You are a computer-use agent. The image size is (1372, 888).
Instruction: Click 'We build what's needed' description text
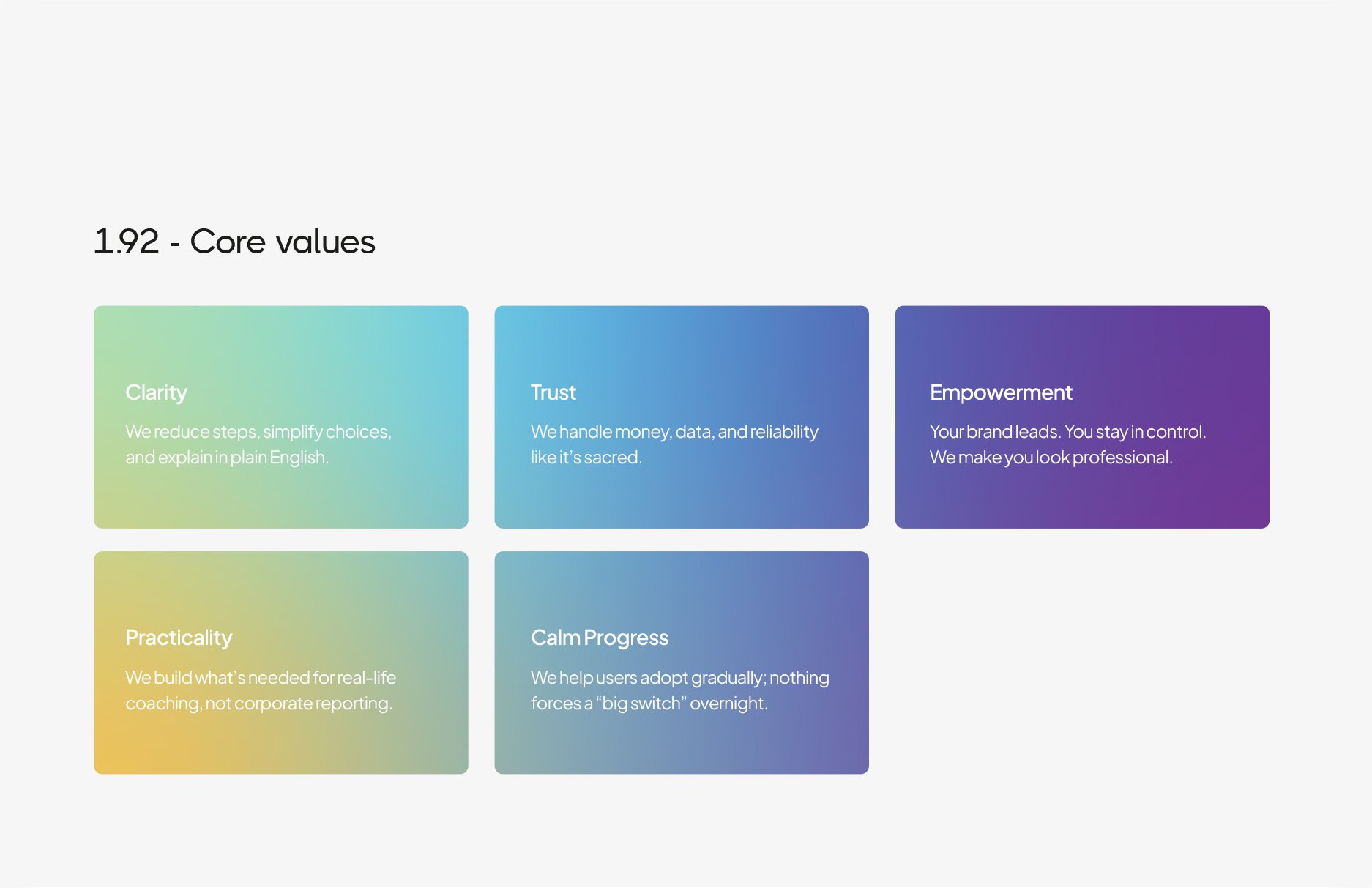tap(261, 690)
